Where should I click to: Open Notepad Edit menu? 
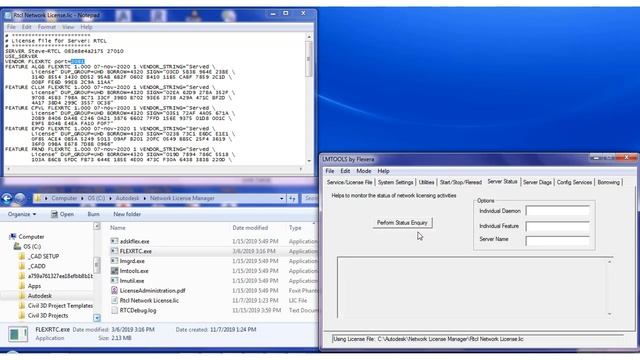27,27
